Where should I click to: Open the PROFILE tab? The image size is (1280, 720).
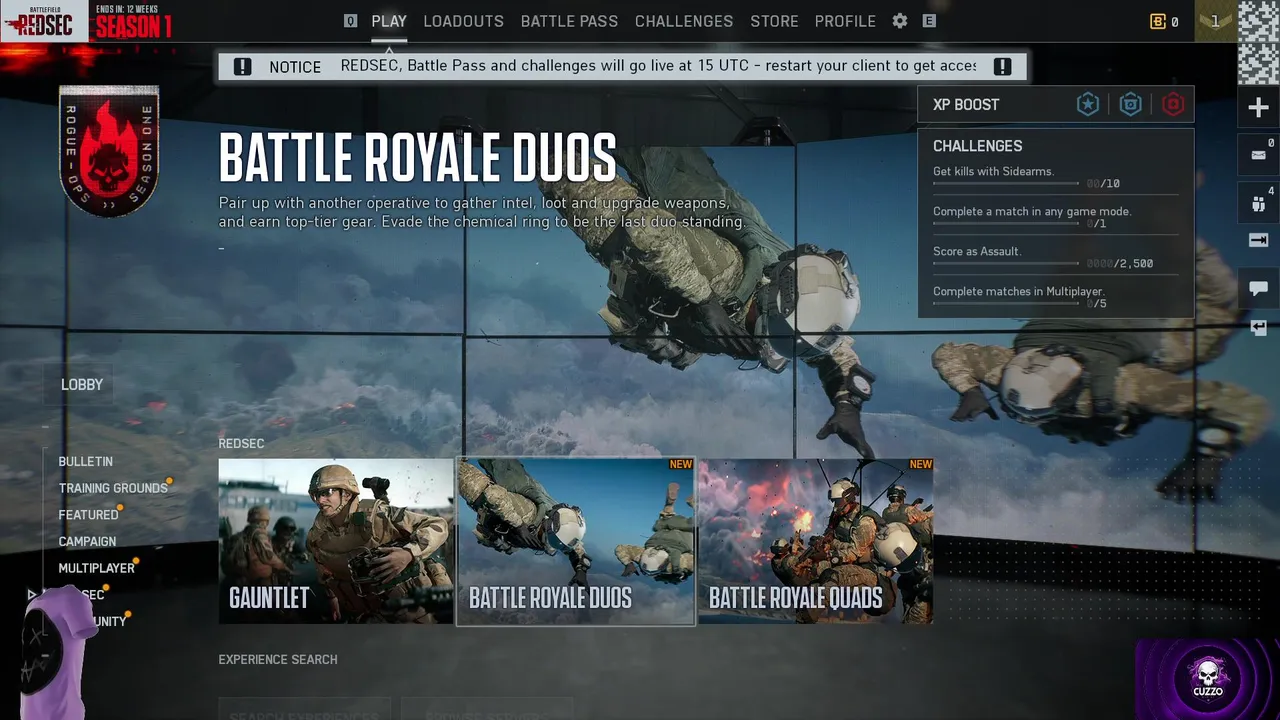click(x=845, y=21)
